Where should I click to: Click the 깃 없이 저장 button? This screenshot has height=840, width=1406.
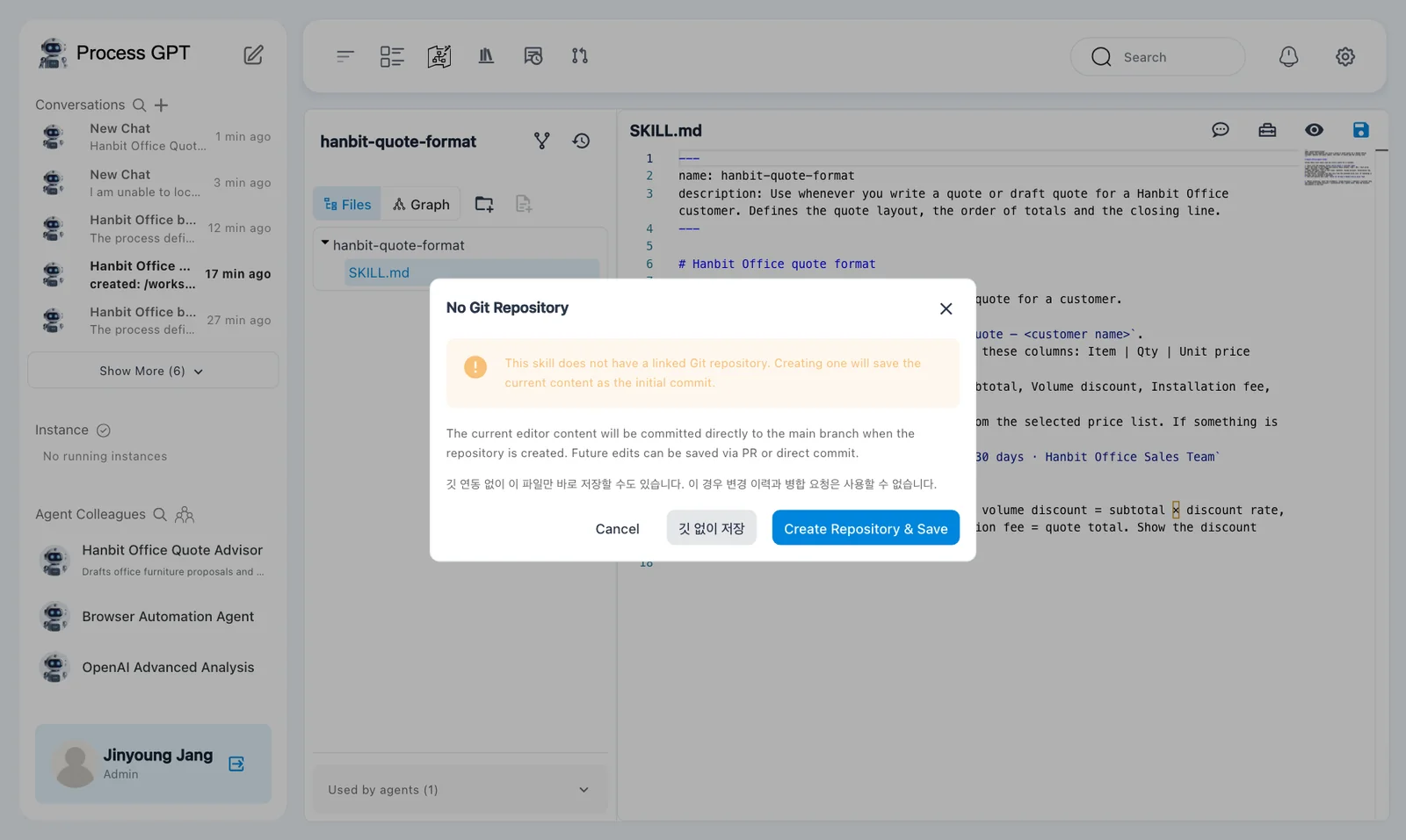[711, 528]
